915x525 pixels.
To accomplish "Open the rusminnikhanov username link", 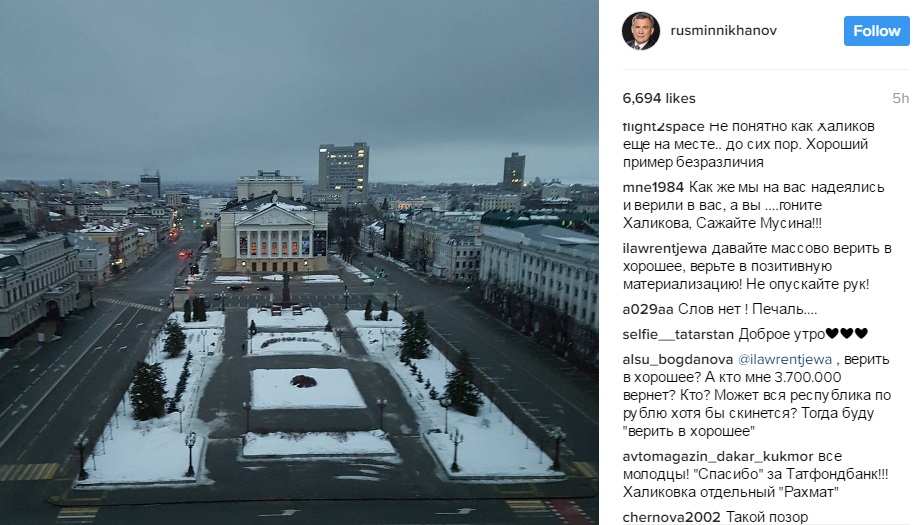I will point(724,30).
